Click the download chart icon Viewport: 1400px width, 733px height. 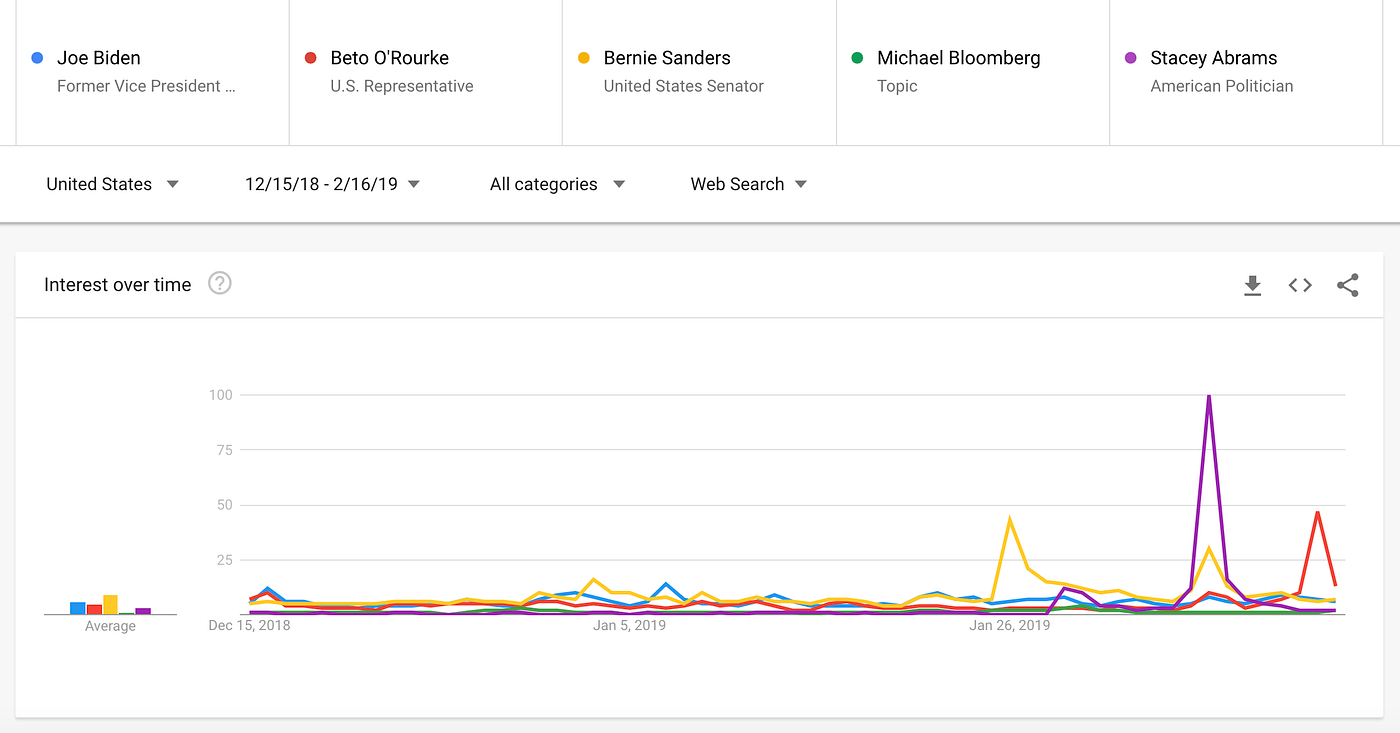coord(1252,286)
